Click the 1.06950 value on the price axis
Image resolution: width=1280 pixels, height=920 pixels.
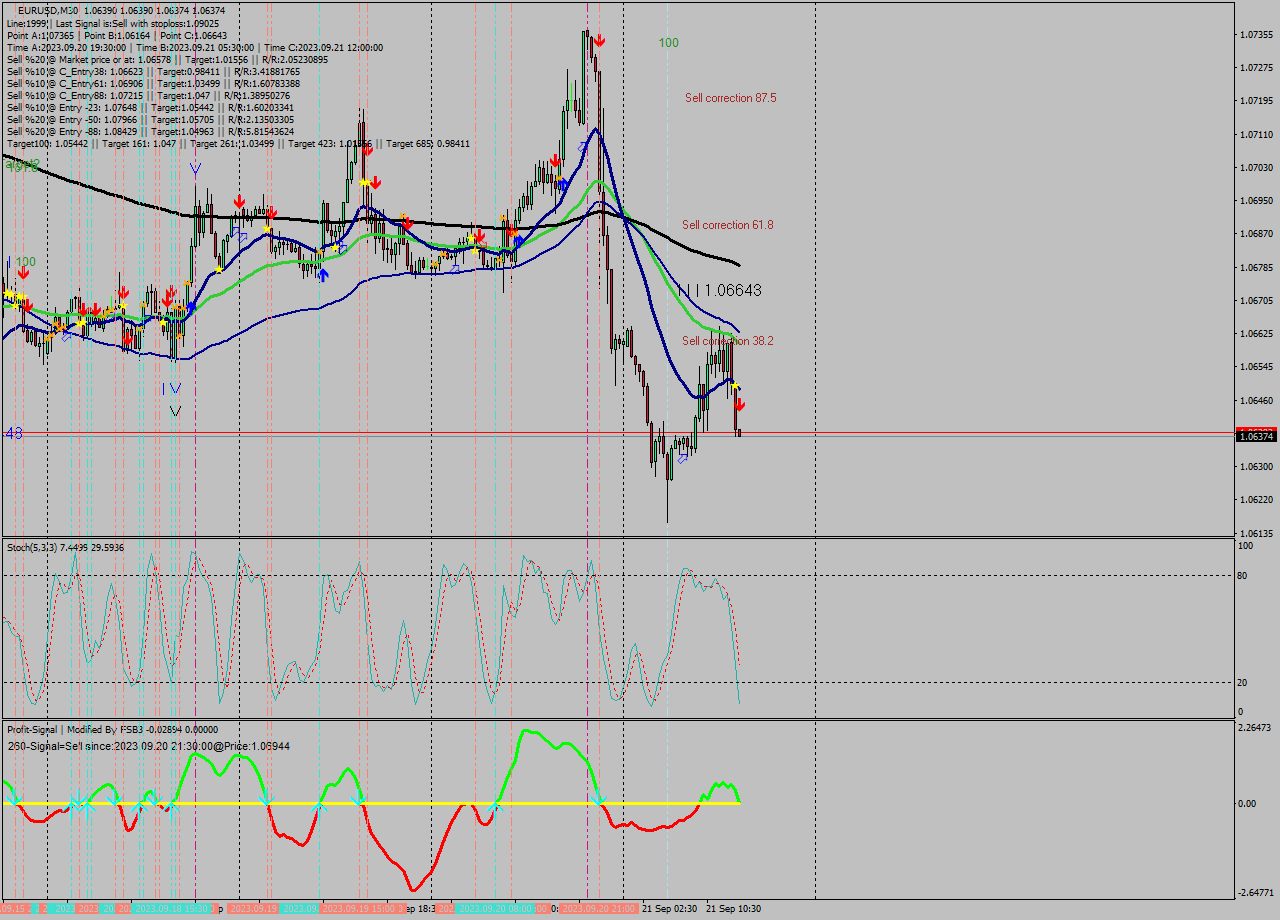(x=1257, y=201)
